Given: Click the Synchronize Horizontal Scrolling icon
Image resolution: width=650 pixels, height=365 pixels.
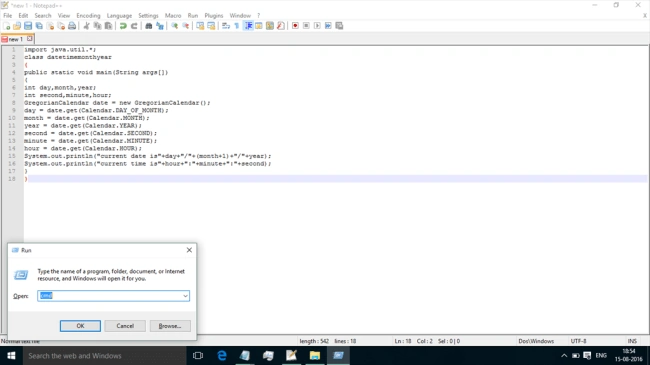Looking at the screenshot, I should 211,26.
